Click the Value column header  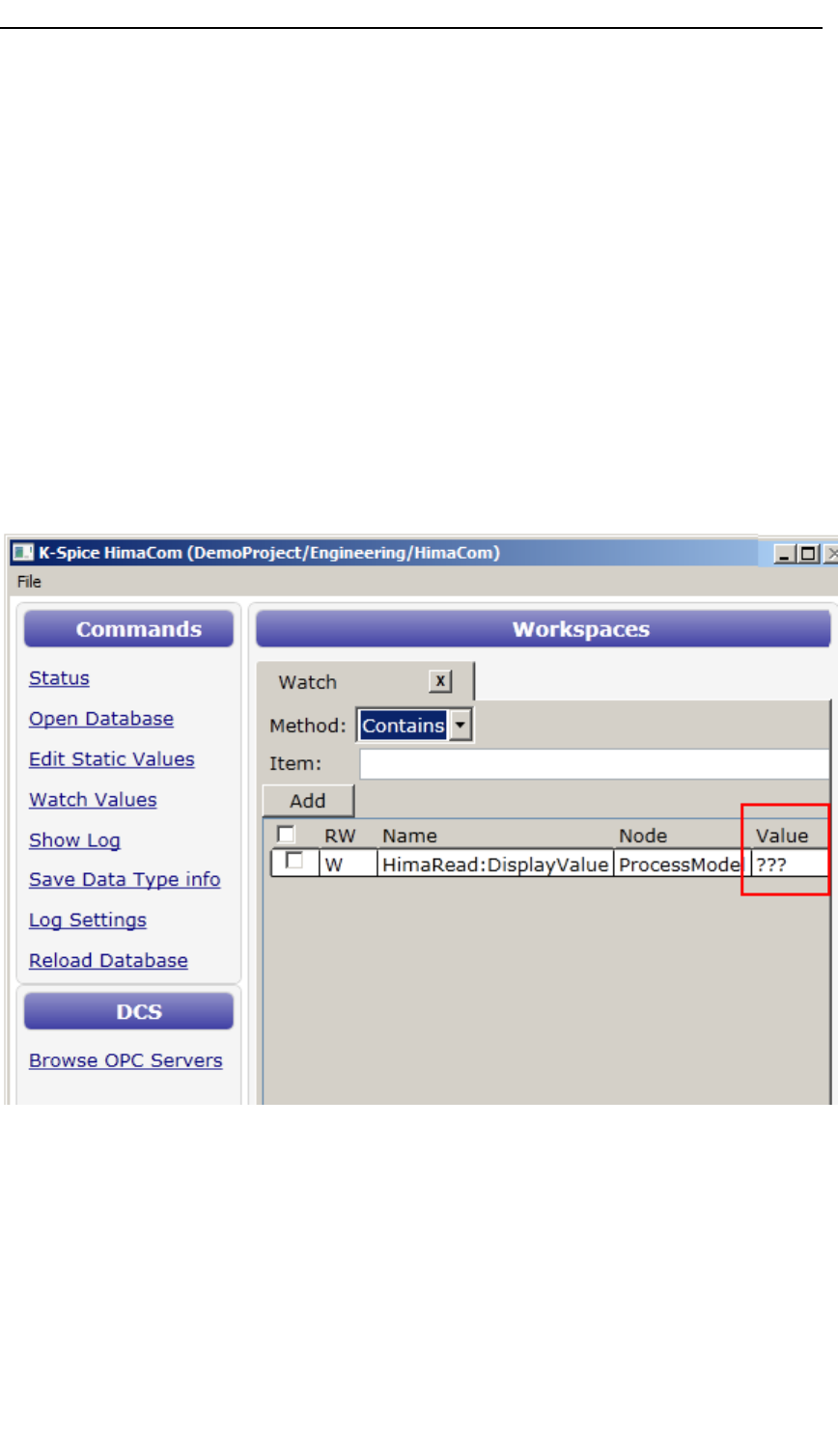pyautogui.click(x=782, y=836)
